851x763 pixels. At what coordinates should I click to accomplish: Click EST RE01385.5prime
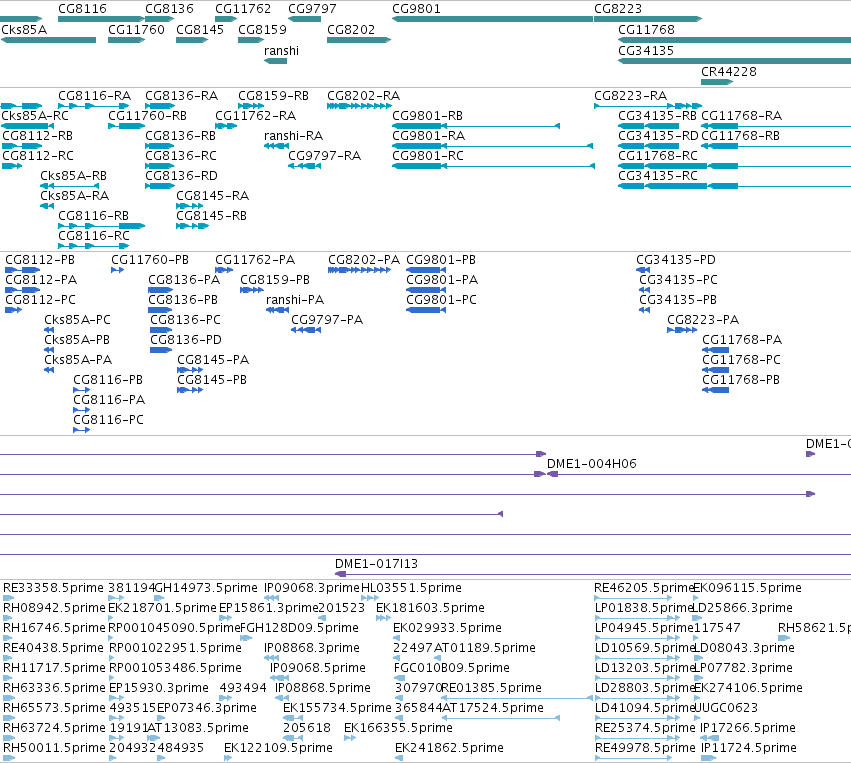point(491,688)
